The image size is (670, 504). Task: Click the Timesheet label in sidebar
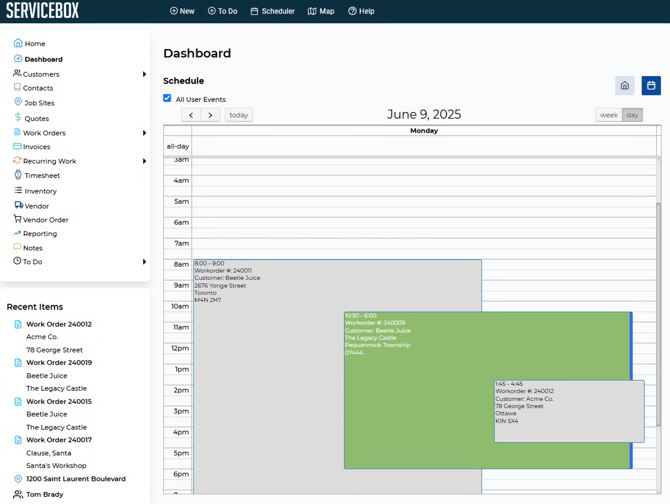[x=42, y=176]
